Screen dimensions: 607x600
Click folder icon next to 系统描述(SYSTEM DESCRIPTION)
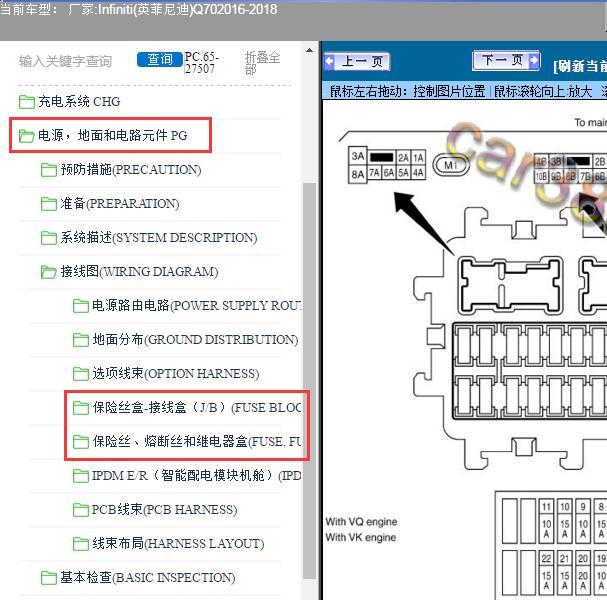tap(49, 238)
